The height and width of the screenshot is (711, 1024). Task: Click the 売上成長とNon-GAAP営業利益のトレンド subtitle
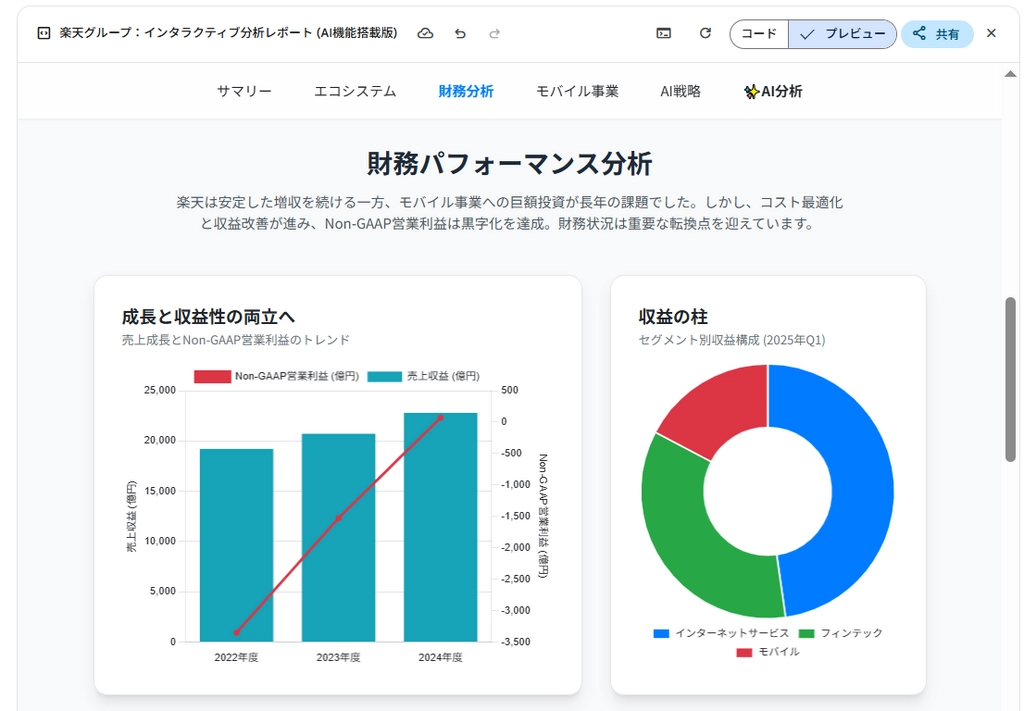(x=236, y=340)
